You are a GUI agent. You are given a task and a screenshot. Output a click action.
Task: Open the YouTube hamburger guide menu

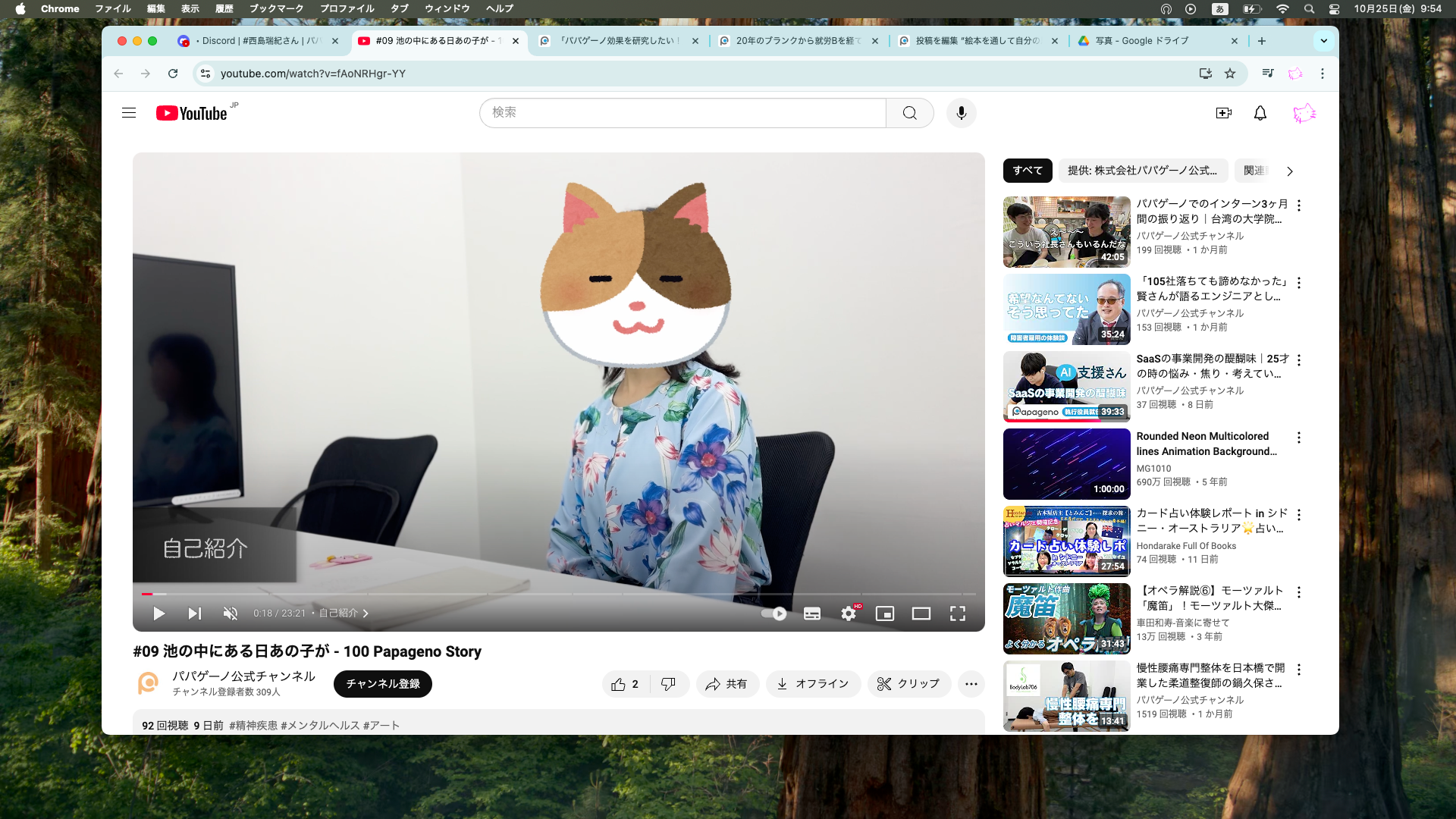click(x=129, y=113)
